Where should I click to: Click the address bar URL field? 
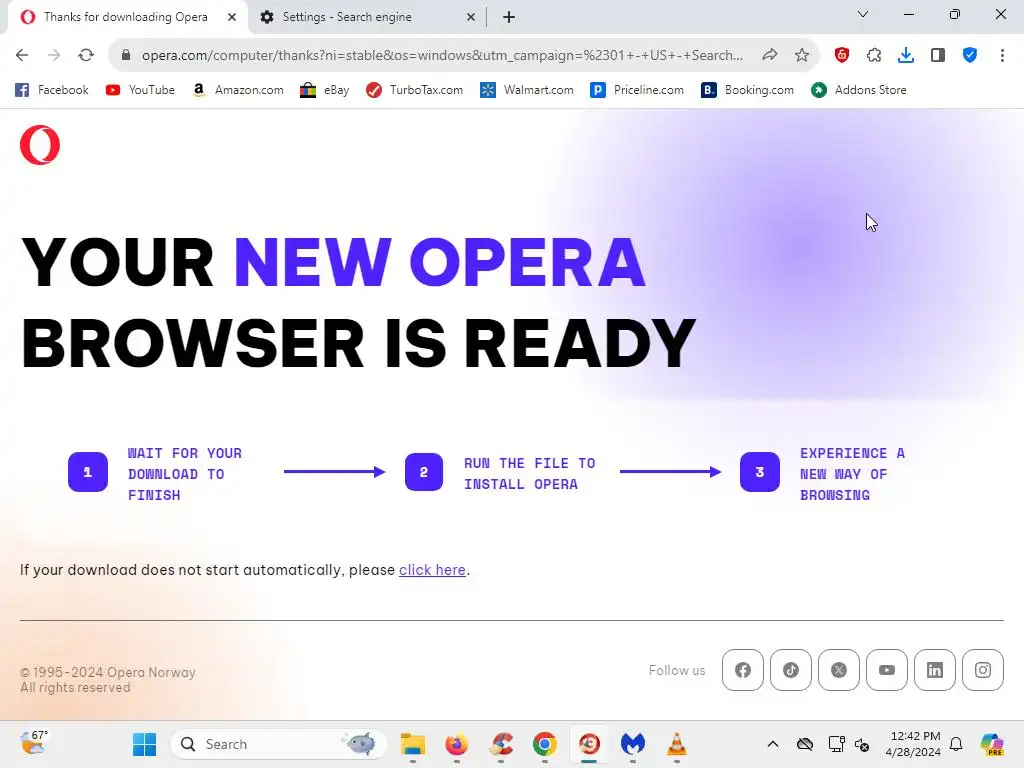[442, 56]
